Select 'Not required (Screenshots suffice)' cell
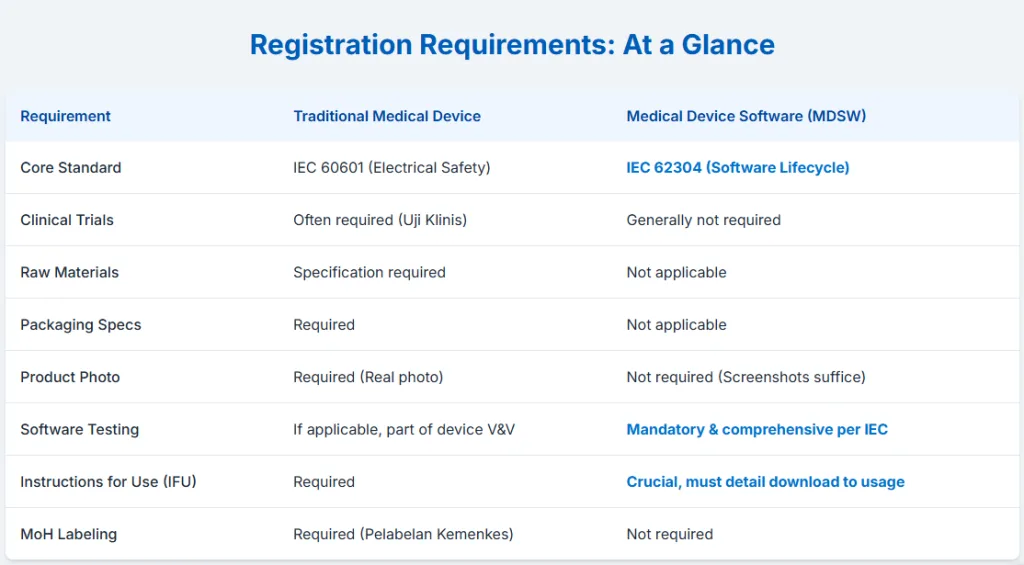 [746, 378]
